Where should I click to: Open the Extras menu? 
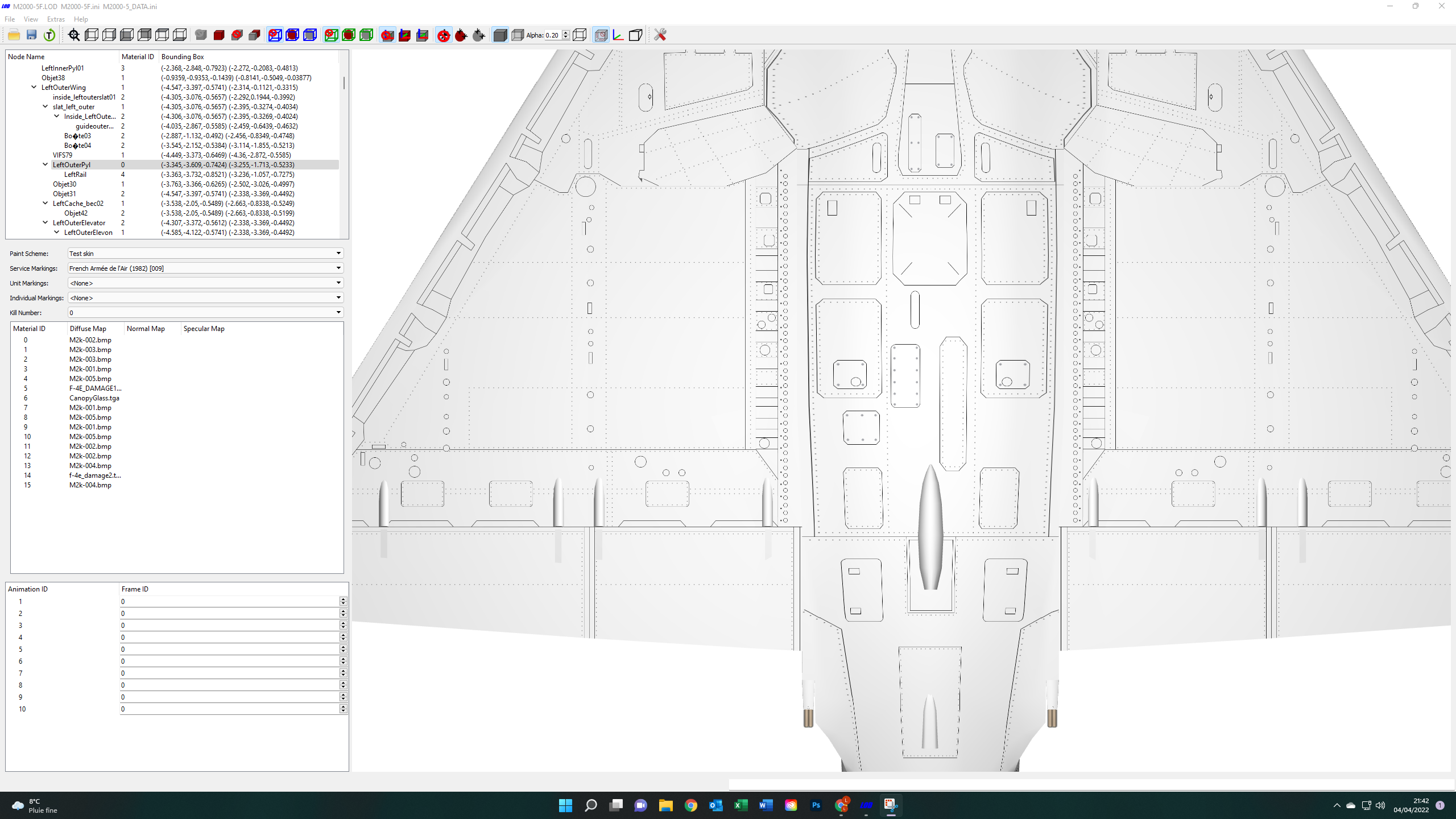[56, 19]
